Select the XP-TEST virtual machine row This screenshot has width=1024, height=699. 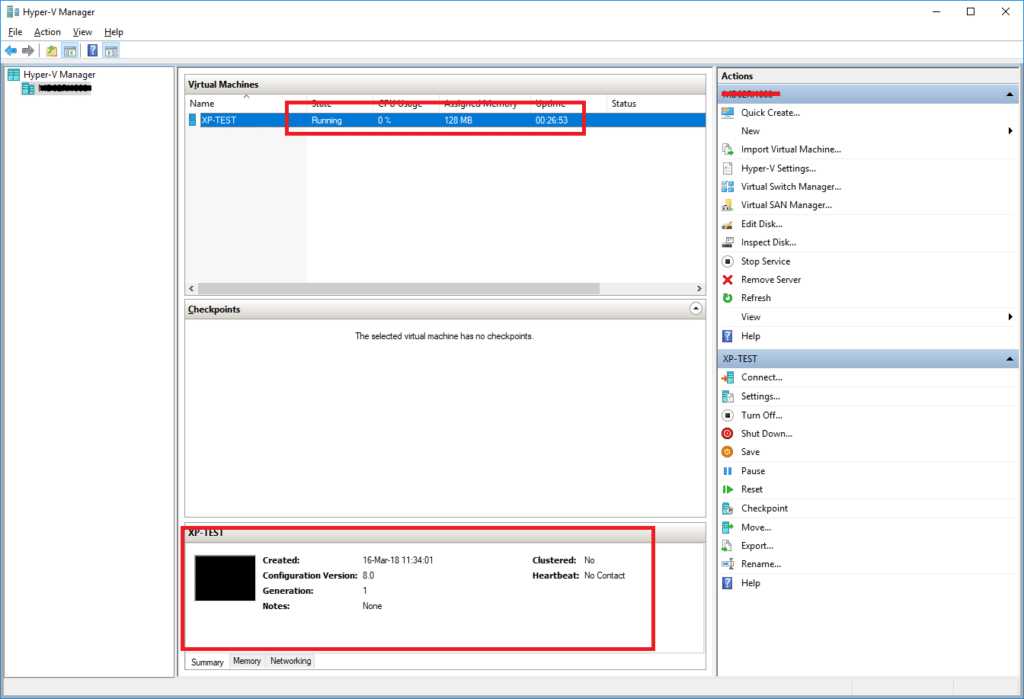[445, 120]
